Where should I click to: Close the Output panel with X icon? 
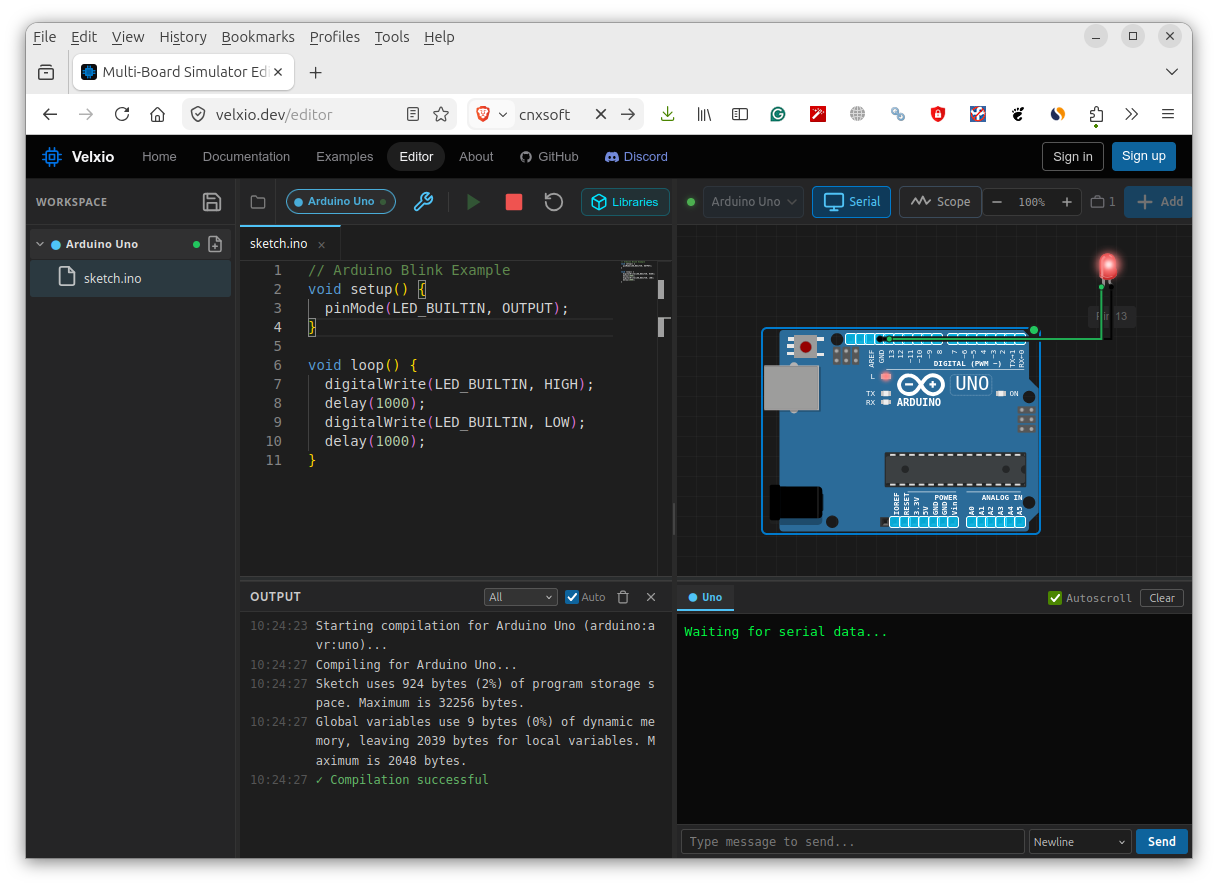(651, 597)
